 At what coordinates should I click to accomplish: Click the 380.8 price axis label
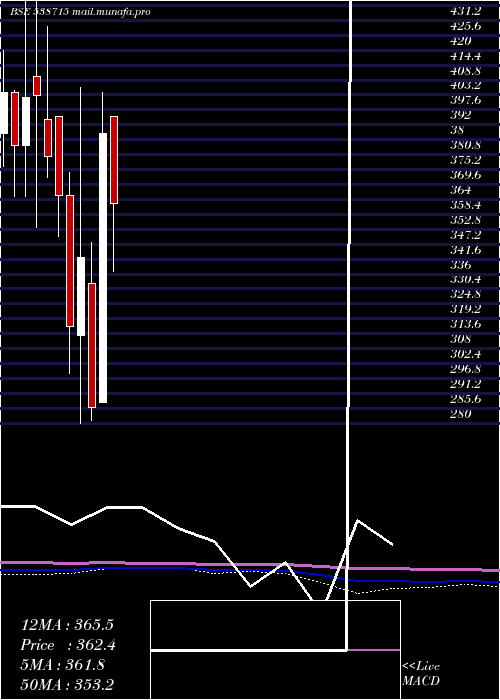(x=465, y=146)
